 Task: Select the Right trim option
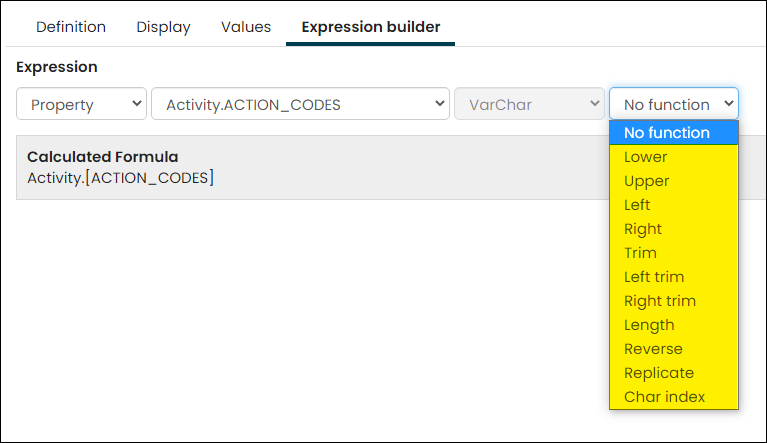click(x=674, y=301)
